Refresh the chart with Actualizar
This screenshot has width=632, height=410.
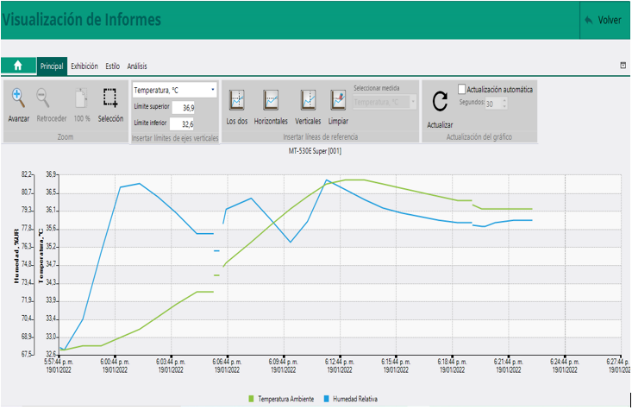[439, 105]
